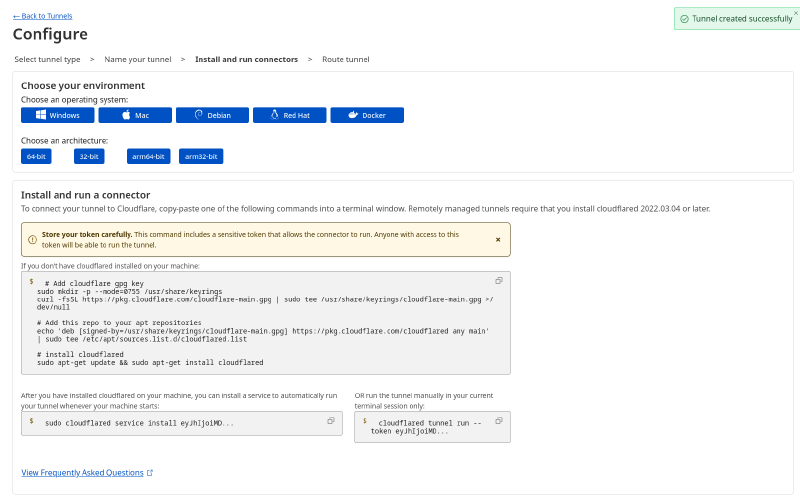Select the 64-bit architecture
This screenshot has width=800, height=501.
click(x=36, y=156)
